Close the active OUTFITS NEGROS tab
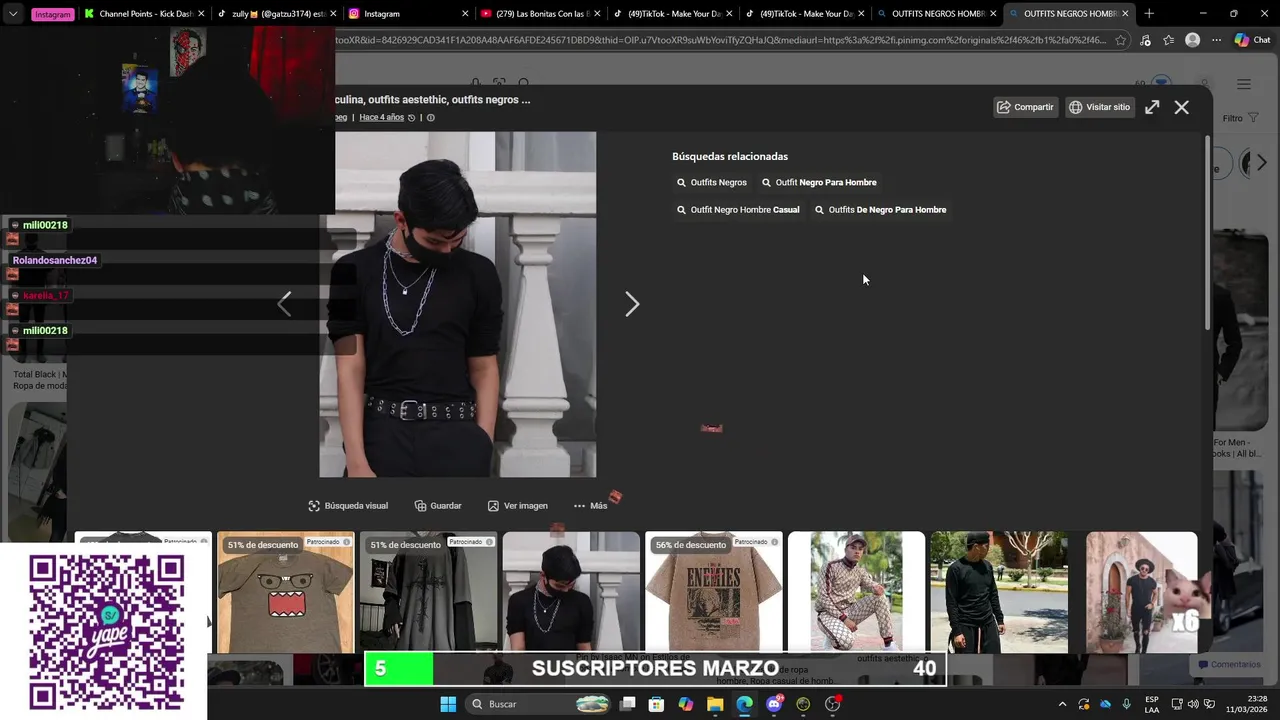Image resolution: width=1280 pixels, height=720 pixels. click(1125, 14)
